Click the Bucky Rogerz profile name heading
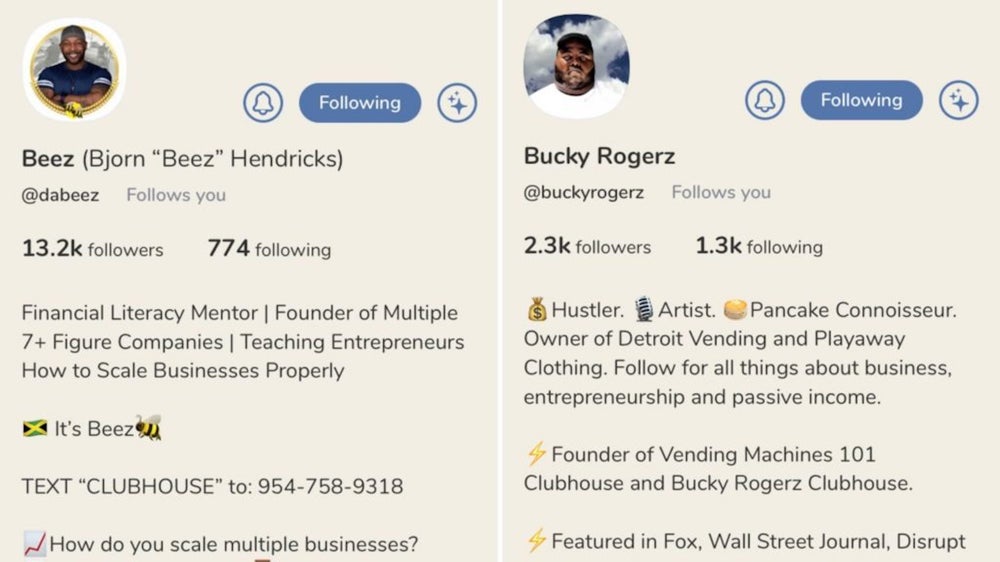This screenshot has height=562, width=1000. pyautogui.click(x=599, y=156)
